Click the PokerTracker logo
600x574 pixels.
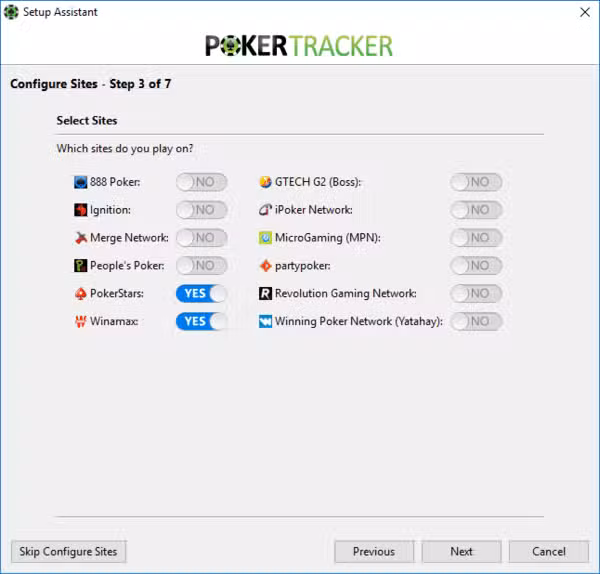[x=299, y=46]
